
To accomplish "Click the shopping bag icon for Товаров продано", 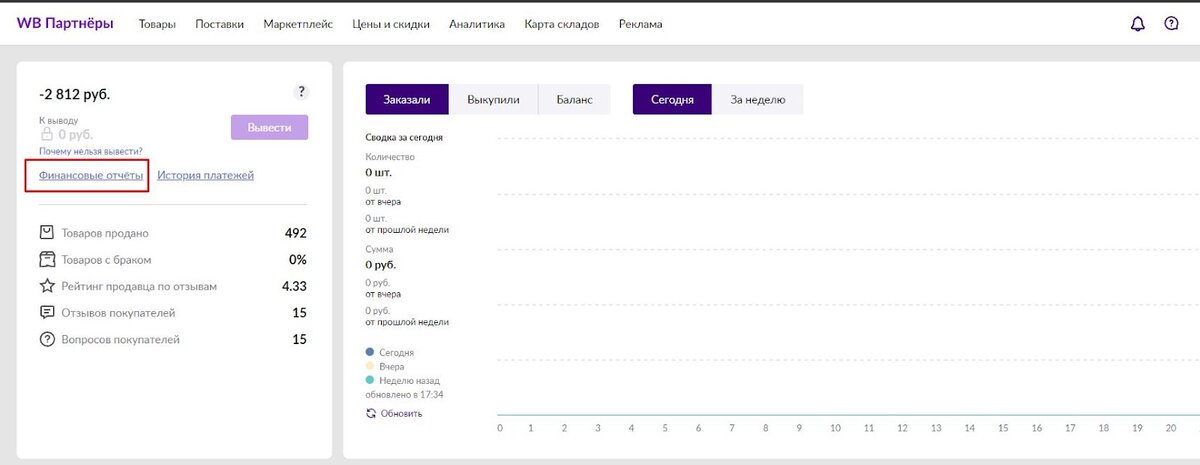I will point(46,233).
